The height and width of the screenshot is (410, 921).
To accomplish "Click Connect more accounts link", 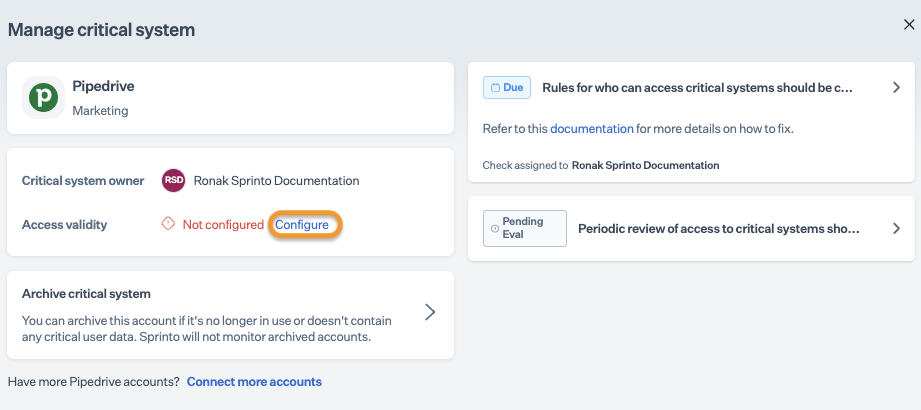I will click(x=254, y=382).
